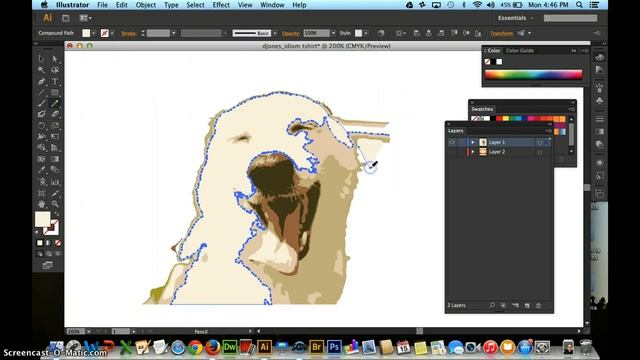Image resolution: width=640 pixels, height=360 pixels.
Task: Open the graphic Style dropdown
Action: (366, 33)
